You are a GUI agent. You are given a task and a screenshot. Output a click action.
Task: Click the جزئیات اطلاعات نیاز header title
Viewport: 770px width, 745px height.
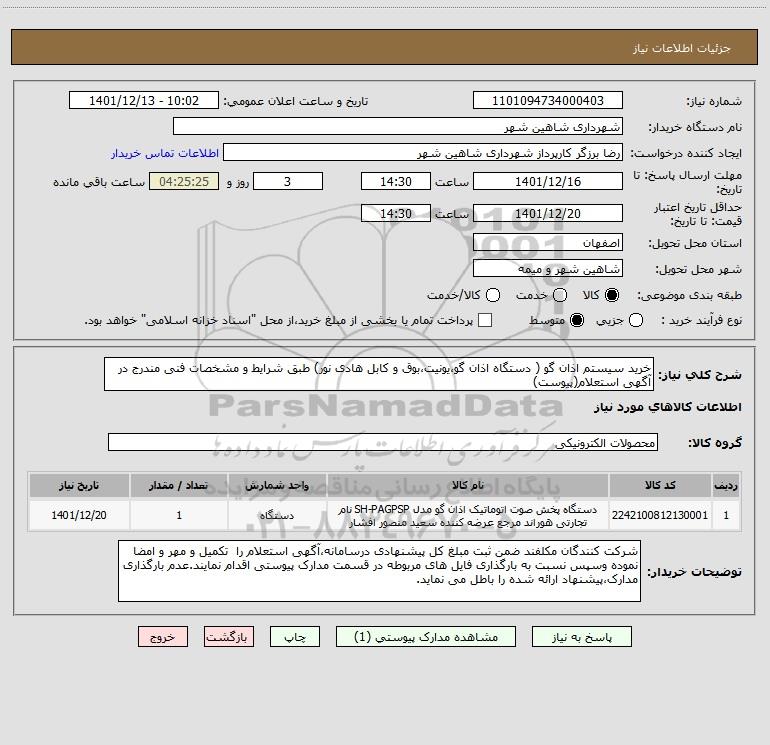[x=682, y=48]
